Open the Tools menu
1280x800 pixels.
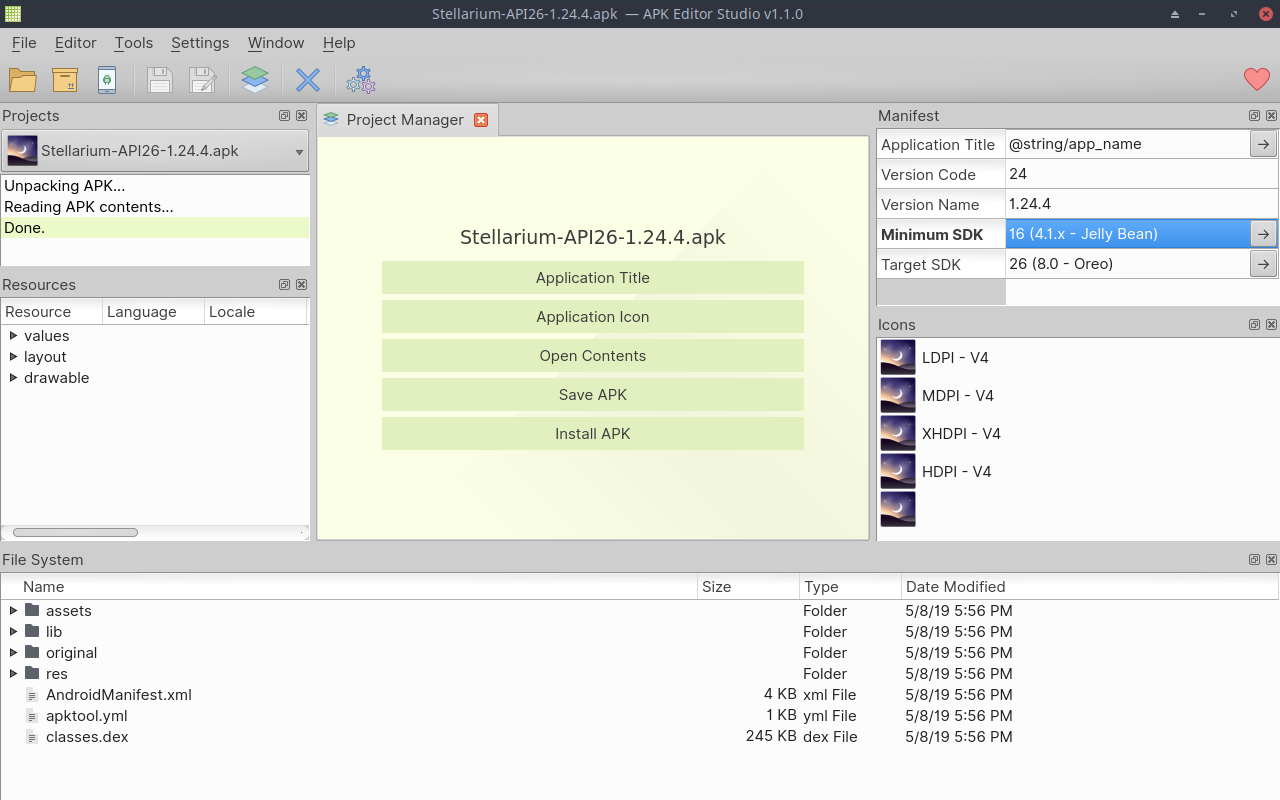point(134,43)
